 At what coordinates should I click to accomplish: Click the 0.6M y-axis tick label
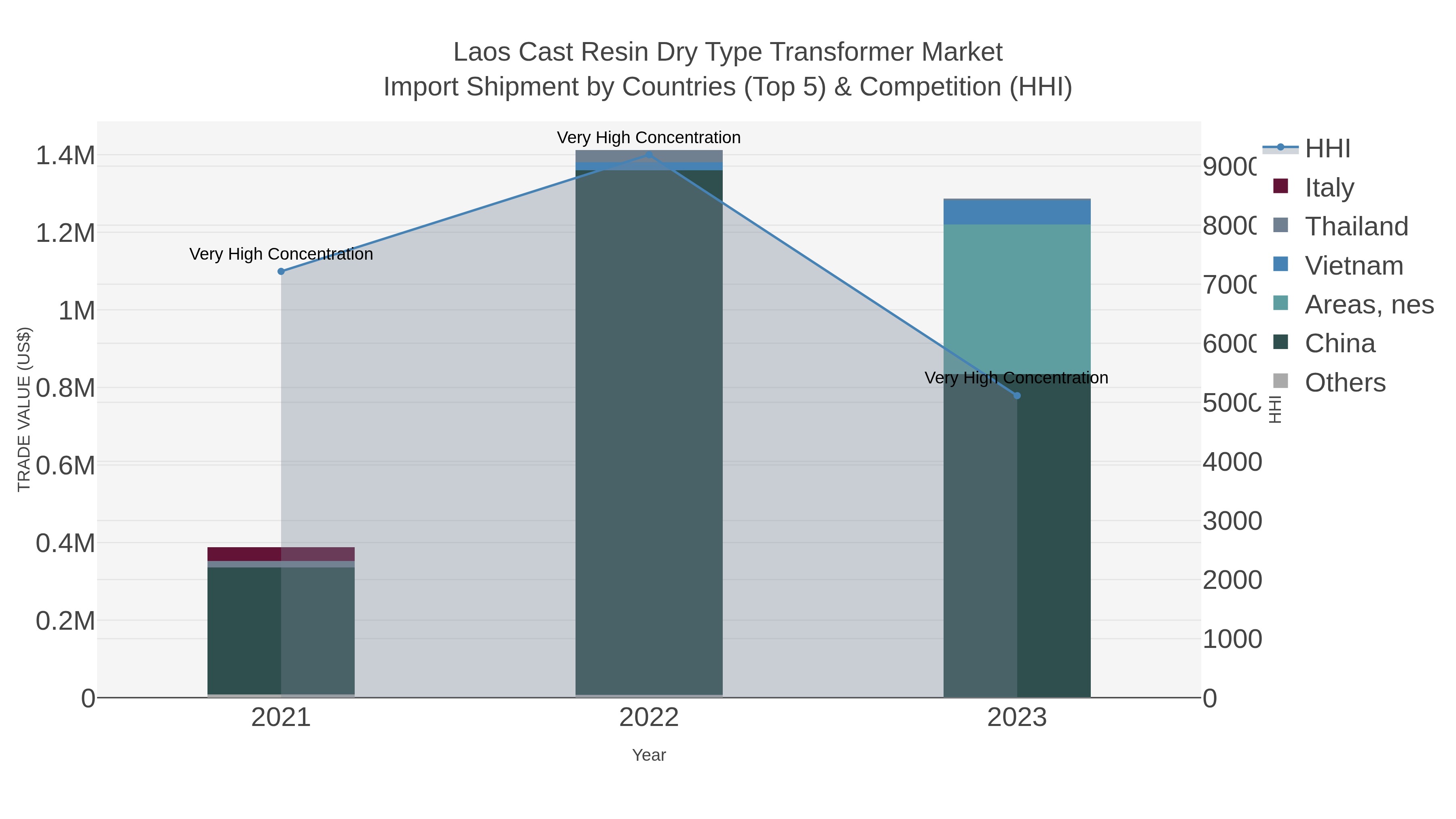click(x=66, y=466)
